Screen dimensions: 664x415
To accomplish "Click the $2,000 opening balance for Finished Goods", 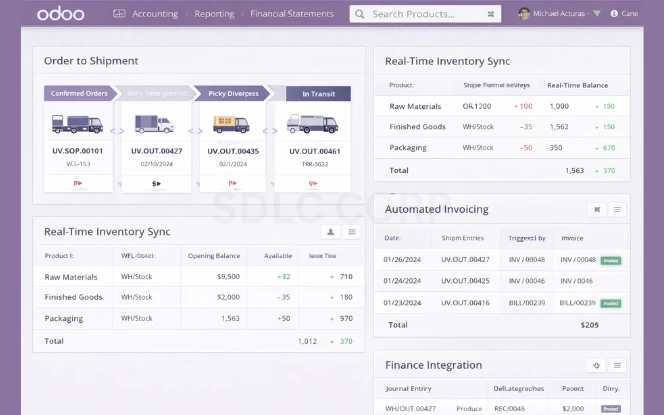I will pyautogui.click(x=228, y=297).
